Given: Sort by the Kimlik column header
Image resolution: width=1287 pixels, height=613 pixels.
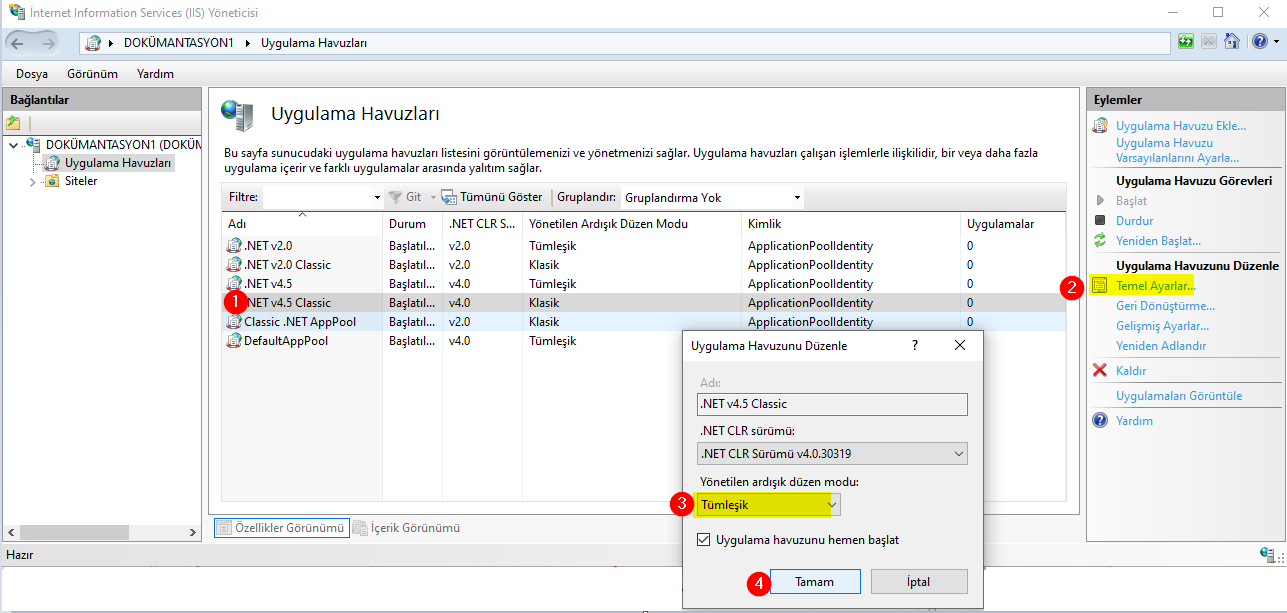Looking at the screenshot, I should click(851, 224).
